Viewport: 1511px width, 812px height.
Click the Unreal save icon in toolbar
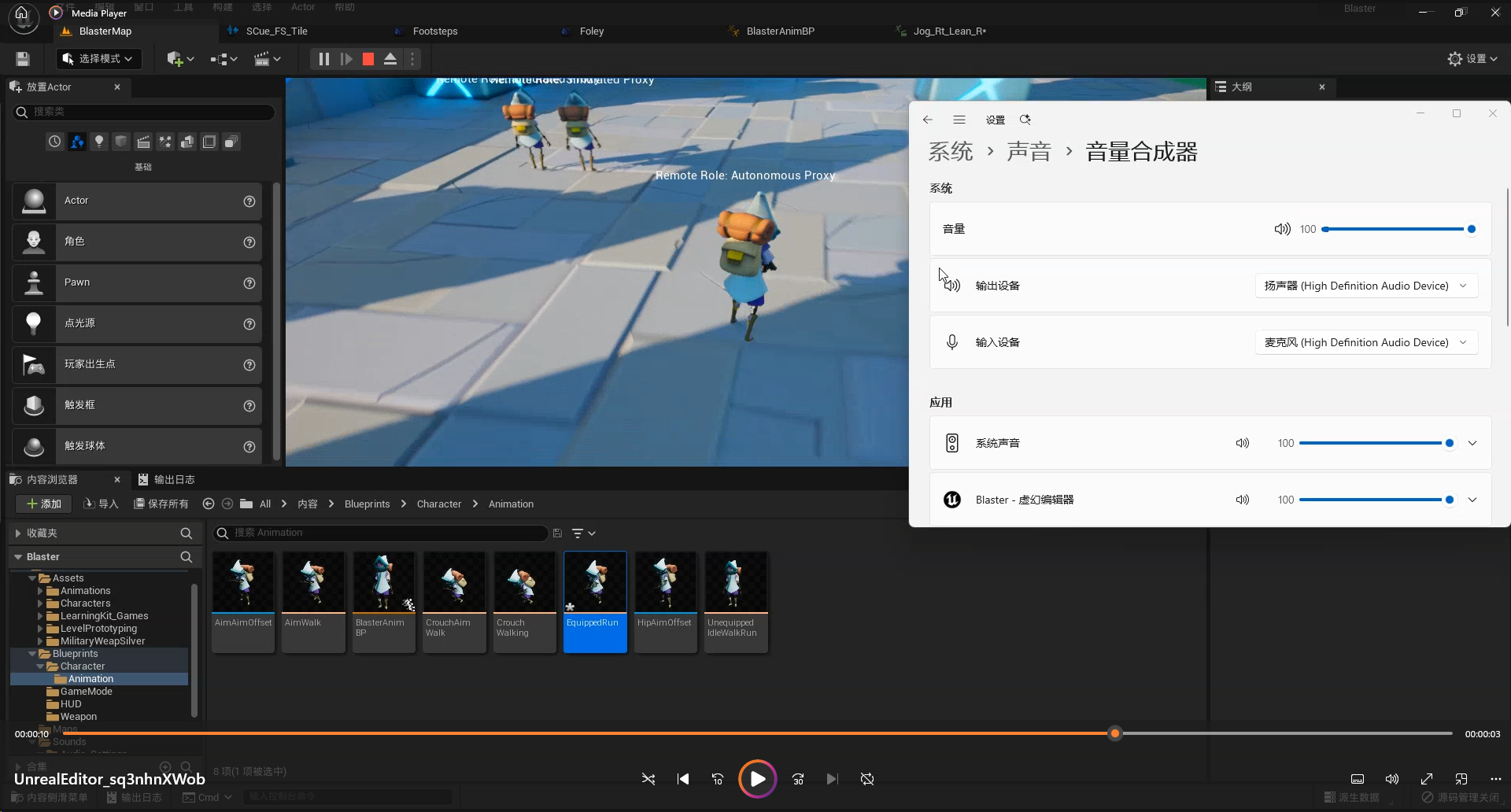click(23, 59)
